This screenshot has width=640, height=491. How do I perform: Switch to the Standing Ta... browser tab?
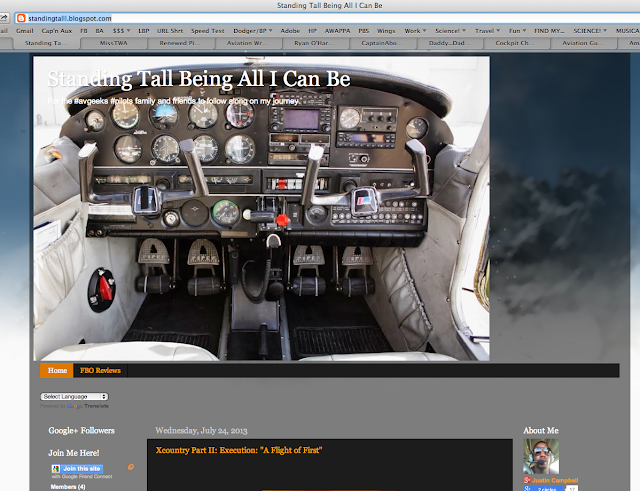pyautogui.click(x=46, y=43)
